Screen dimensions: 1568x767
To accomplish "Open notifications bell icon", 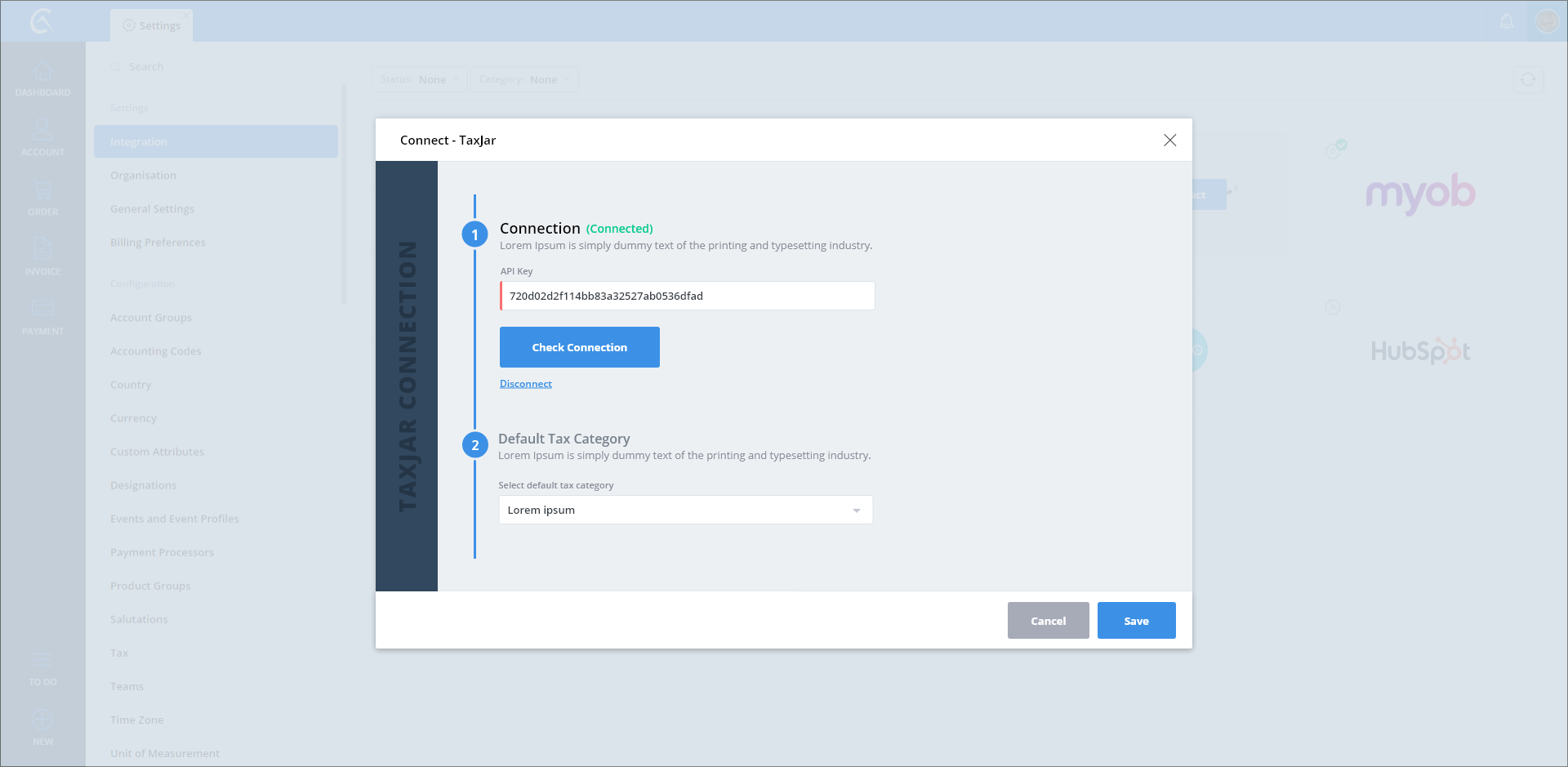I will coord(1507,22).
